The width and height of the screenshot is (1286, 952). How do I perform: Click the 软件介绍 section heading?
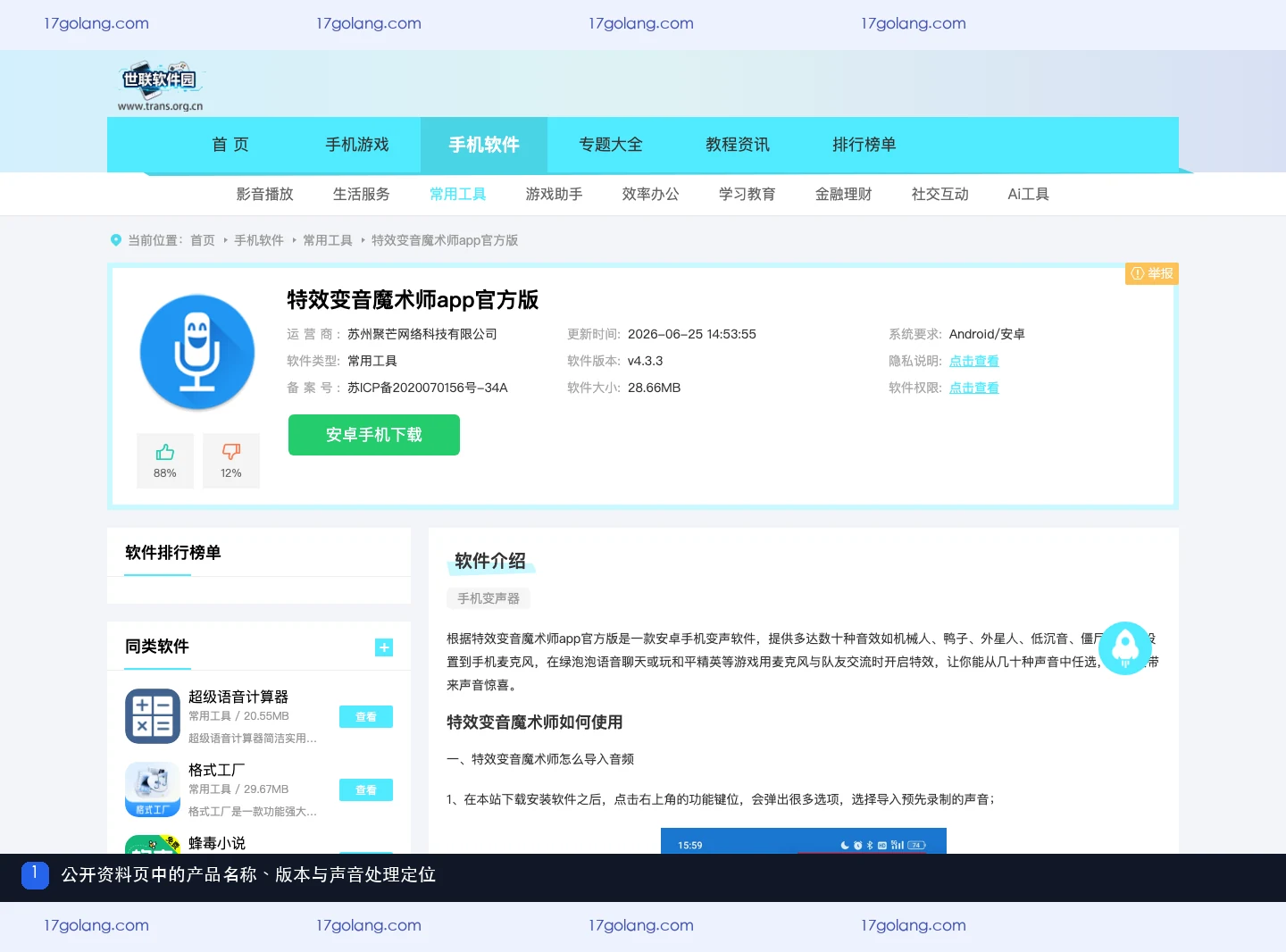pos(490,561)
